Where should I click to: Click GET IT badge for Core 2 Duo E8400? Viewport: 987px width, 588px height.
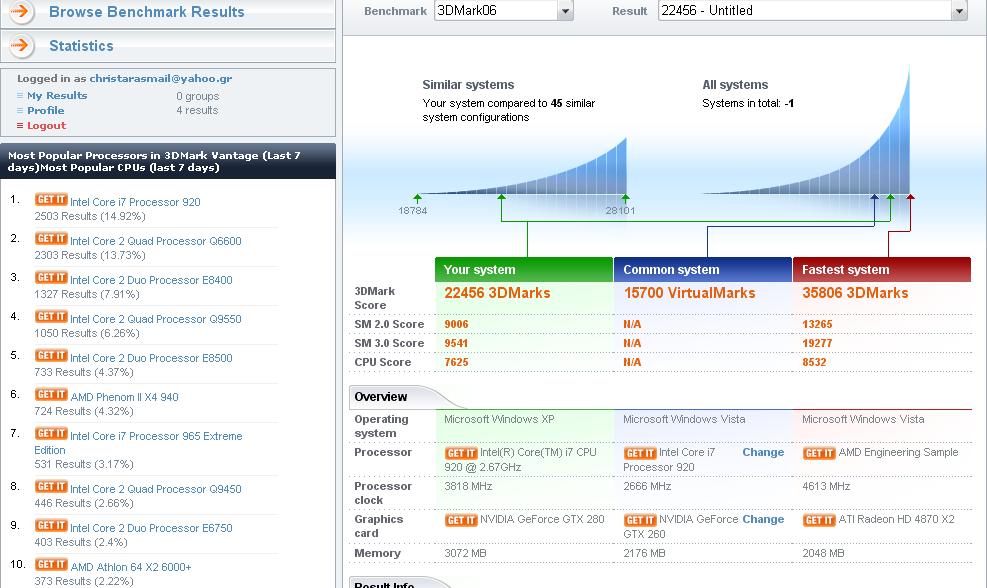(x=51, y=278)
